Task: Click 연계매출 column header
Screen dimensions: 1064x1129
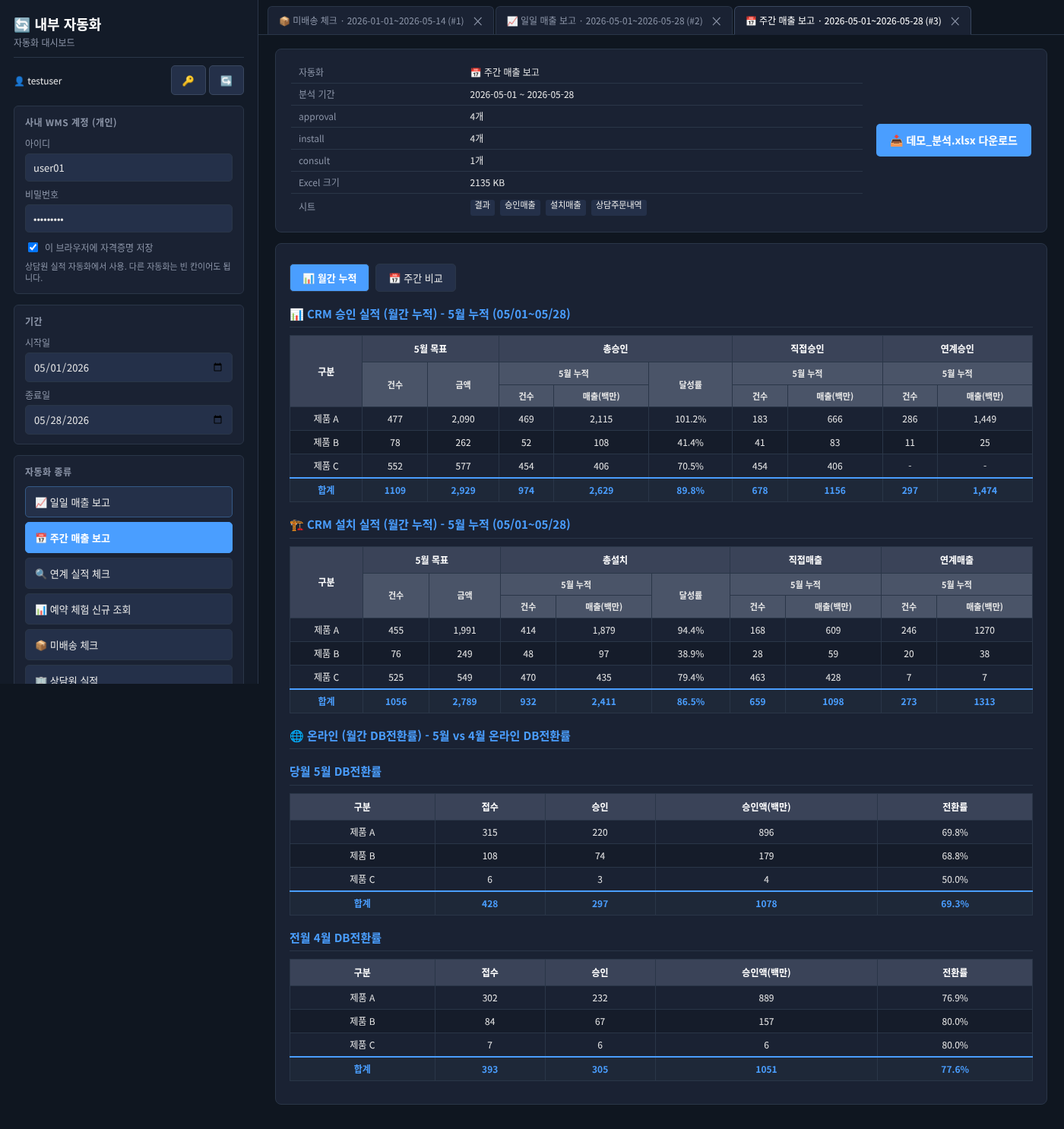Action: pos(957,560)
